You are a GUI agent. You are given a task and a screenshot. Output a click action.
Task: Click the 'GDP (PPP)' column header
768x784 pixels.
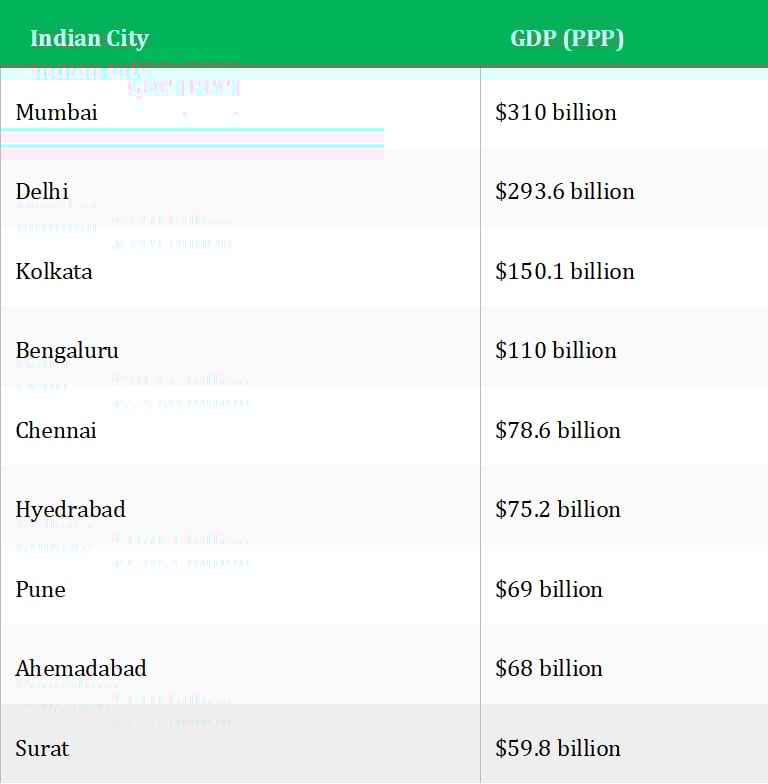pyautogui.click(x=566, y=39)
